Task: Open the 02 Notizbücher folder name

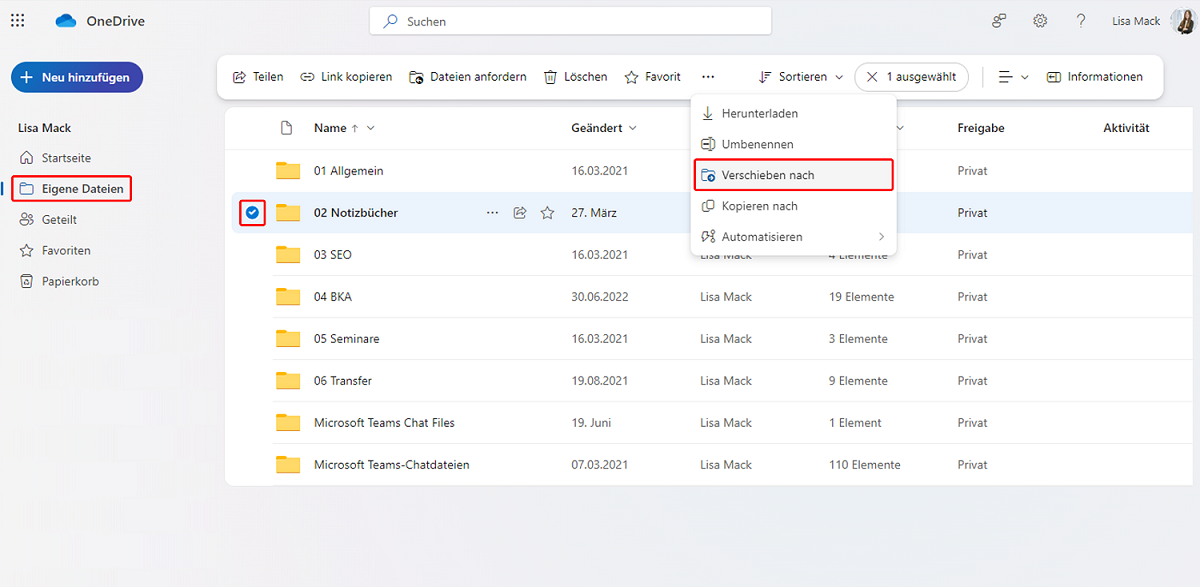Action: tap(356, 213)
